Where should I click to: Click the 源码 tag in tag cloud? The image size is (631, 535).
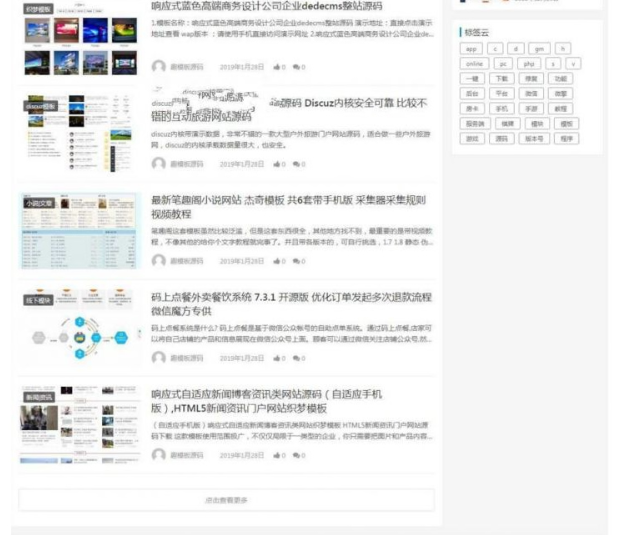(501, 139)
